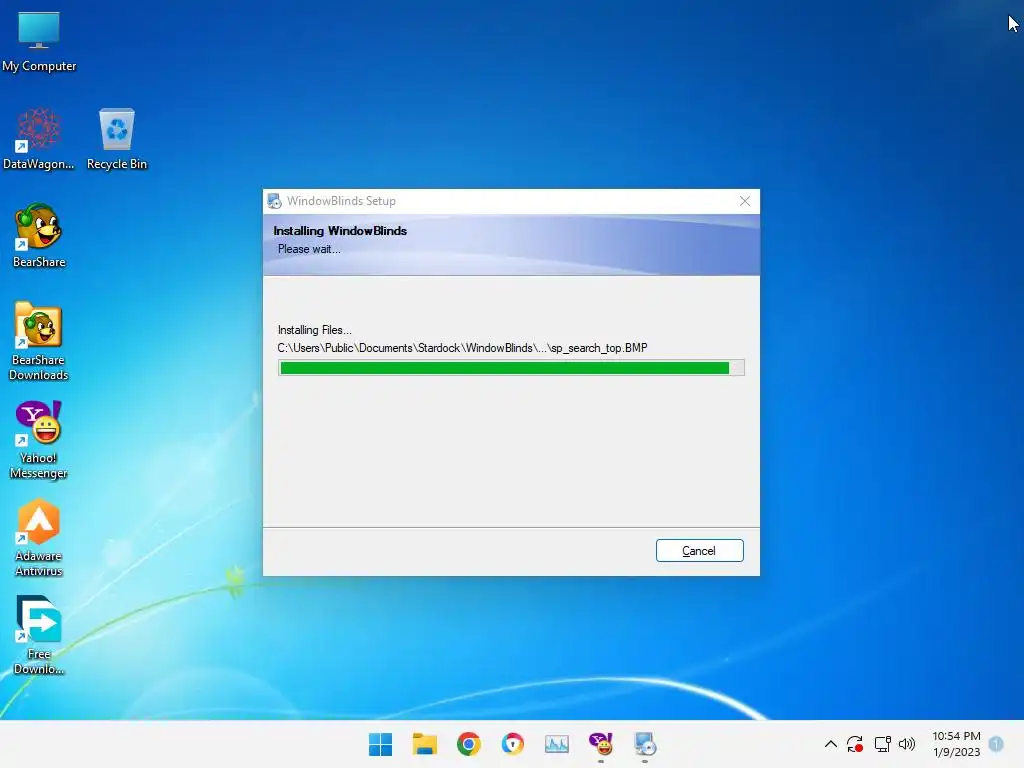Image resolution: width=1024 pixels, height=768 pixels.
Task: Select the My Computer desktop icon
Action: [39, 41]
